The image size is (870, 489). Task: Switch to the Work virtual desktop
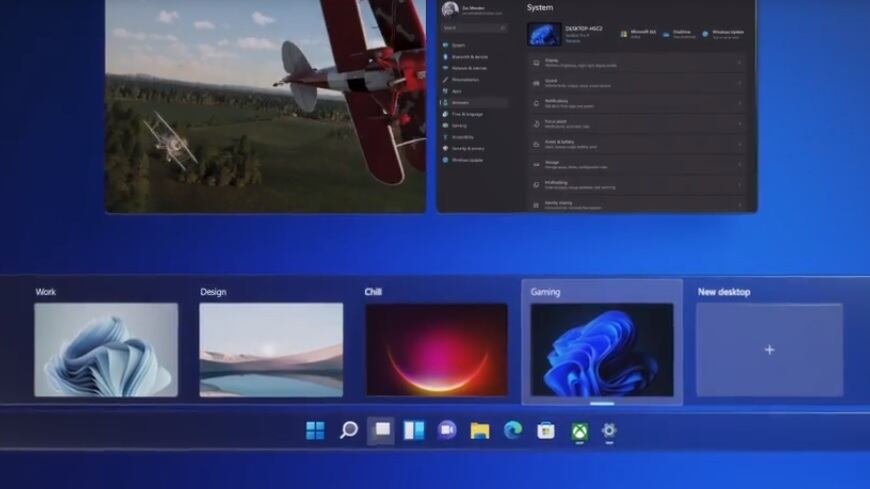[106, 350]
